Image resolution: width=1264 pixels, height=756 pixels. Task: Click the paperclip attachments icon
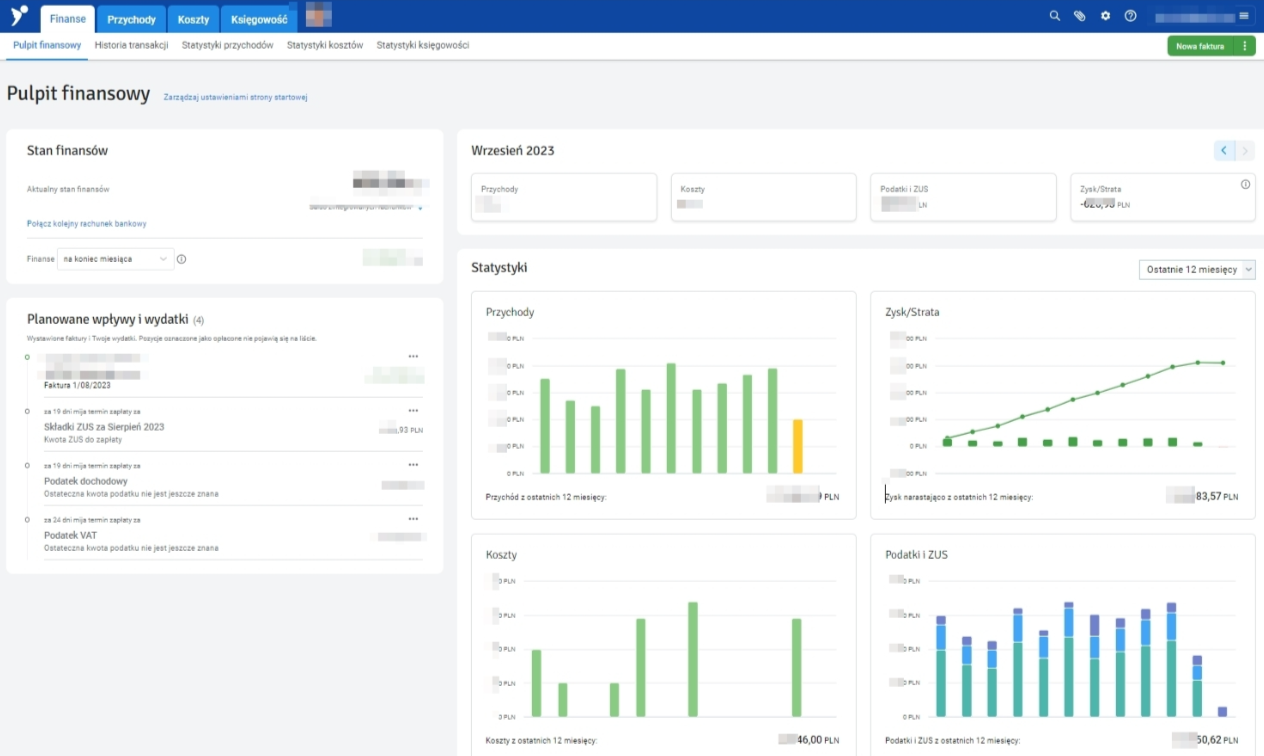[1079, 16]
